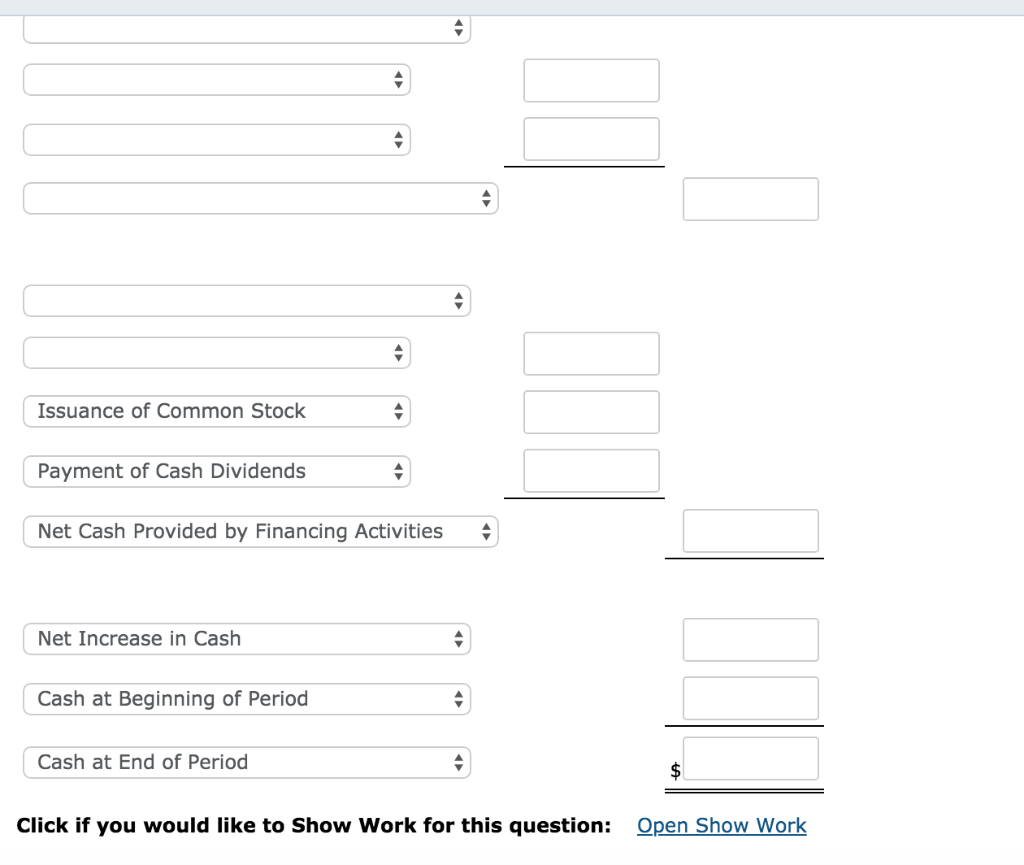Click the stepper arrows on Net Increase in Cash

point(457,639)
